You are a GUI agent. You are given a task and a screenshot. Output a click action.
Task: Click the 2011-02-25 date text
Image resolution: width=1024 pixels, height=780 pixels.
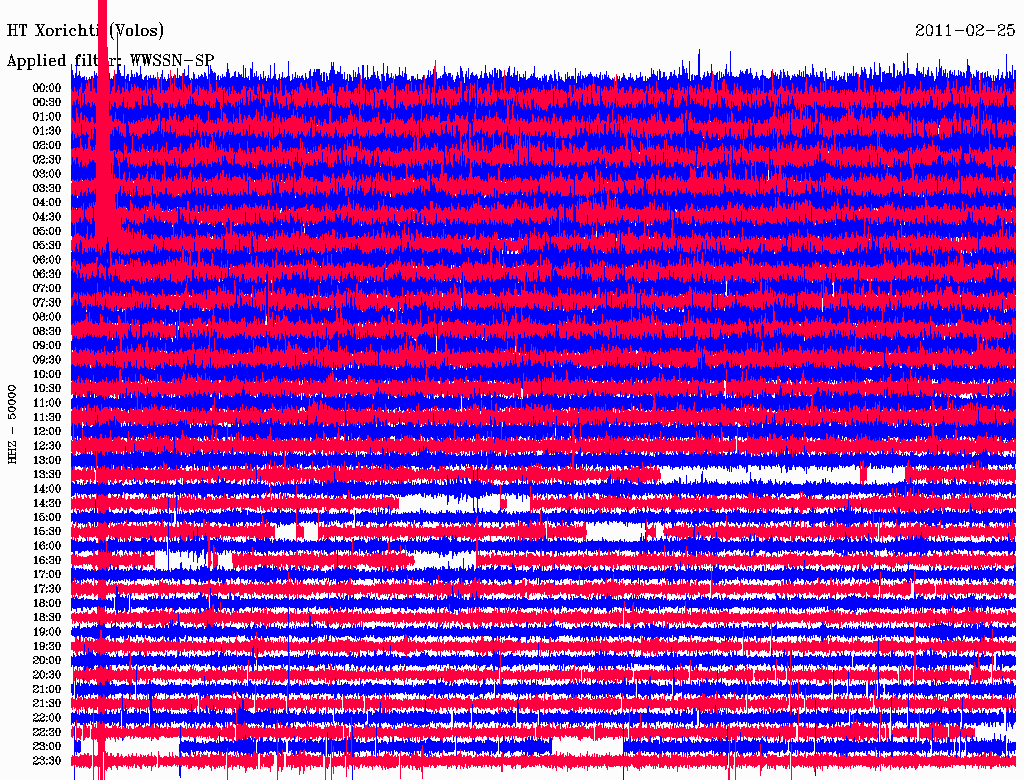coord(964,31)
